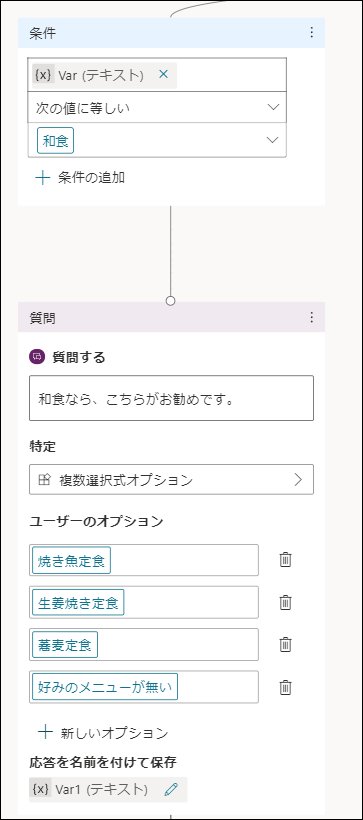This screenshot has width=363, height=820.
Task: Open the 条件 node options menu
Action: [312, 33]
